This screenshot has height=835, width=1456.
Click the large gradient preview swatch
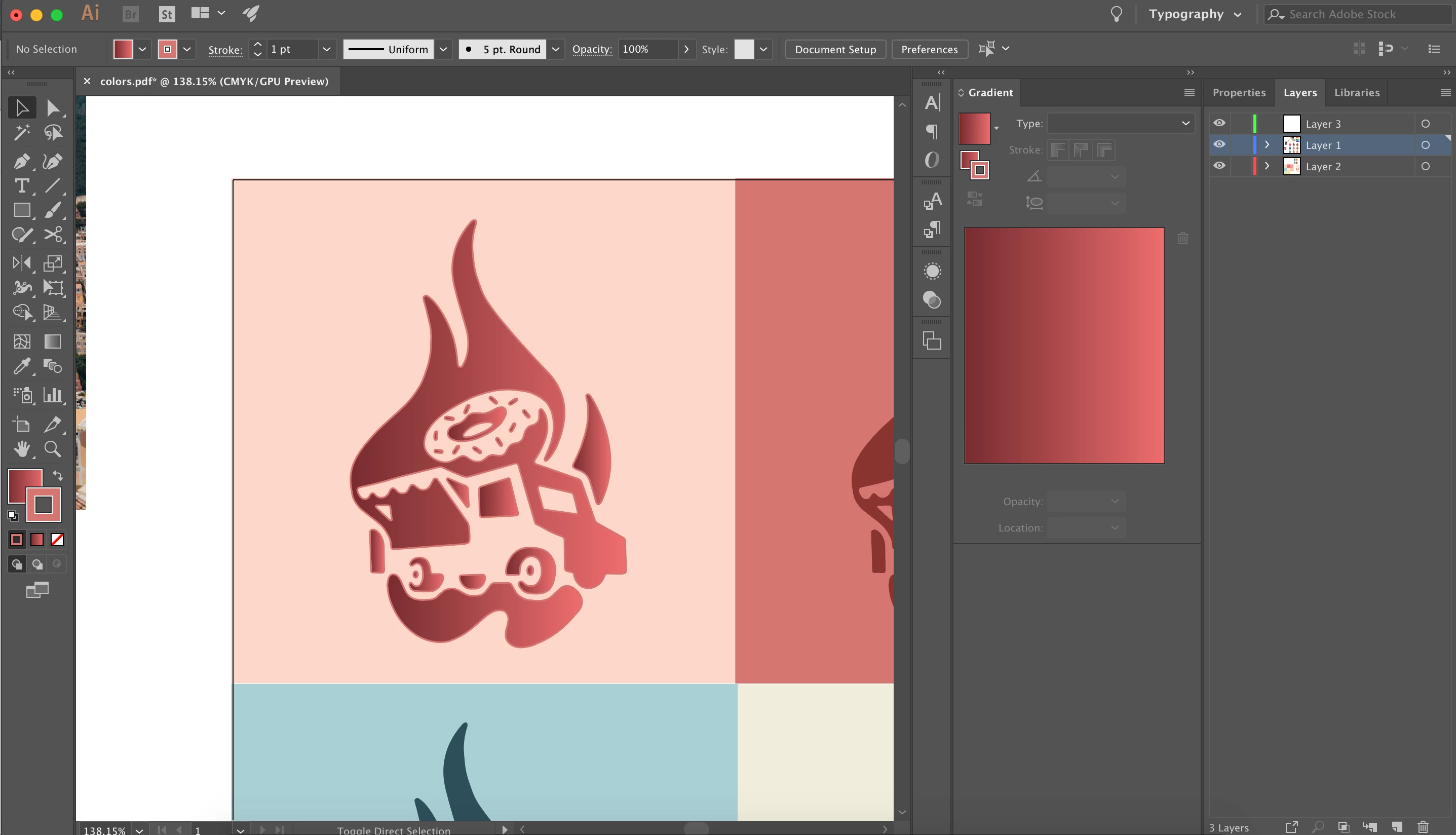pos(1063,345)
